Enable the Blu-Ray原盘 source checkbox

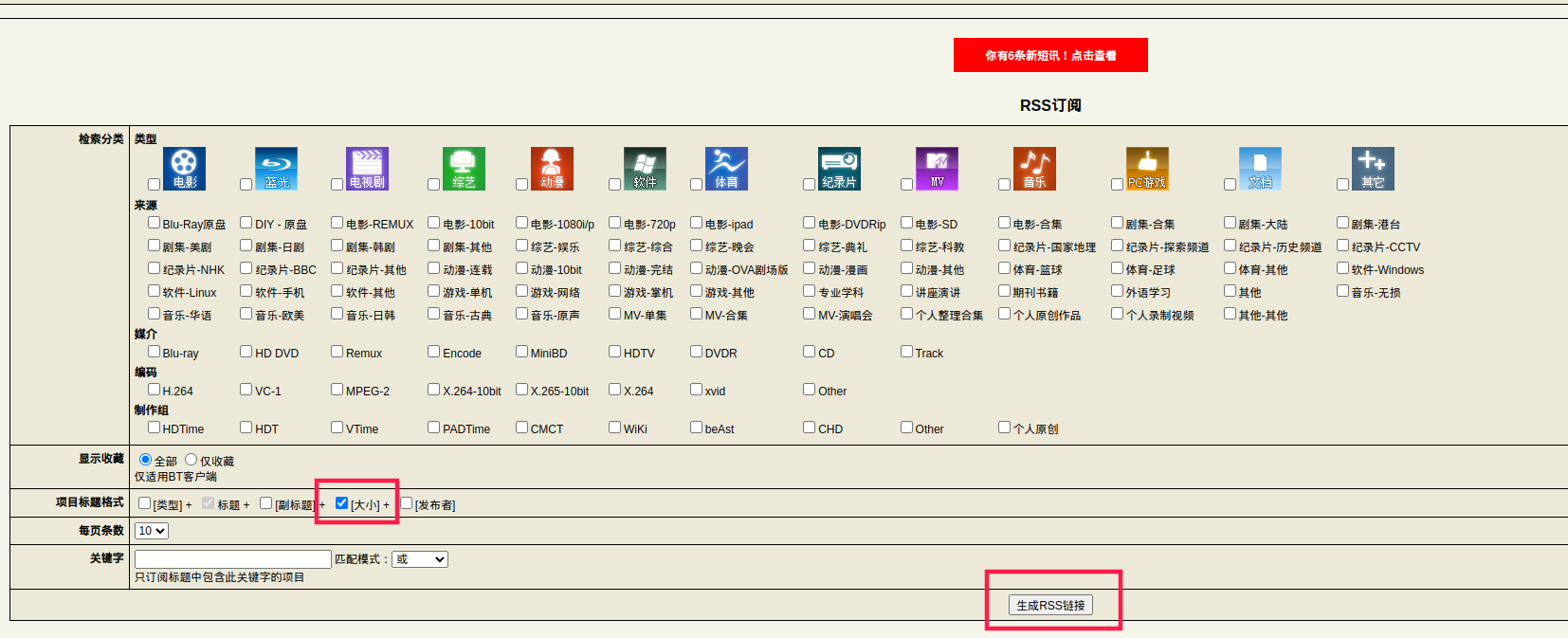coord(154,223)
